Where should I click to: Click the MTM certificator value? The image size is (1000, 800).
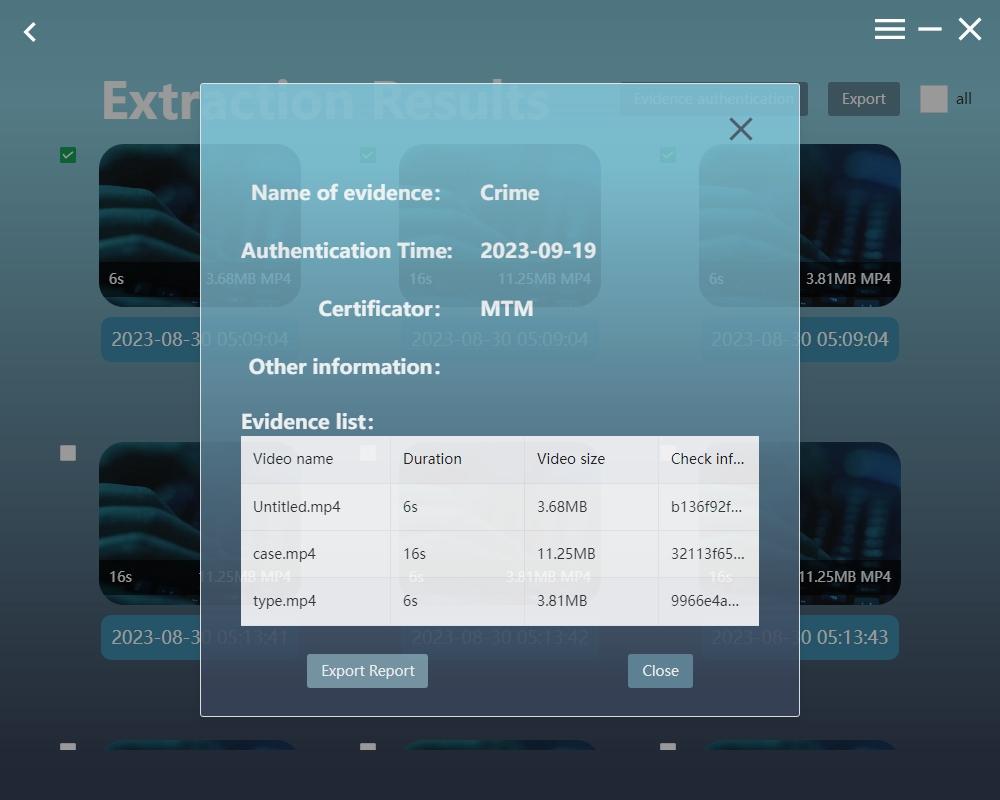click(506, 309)
